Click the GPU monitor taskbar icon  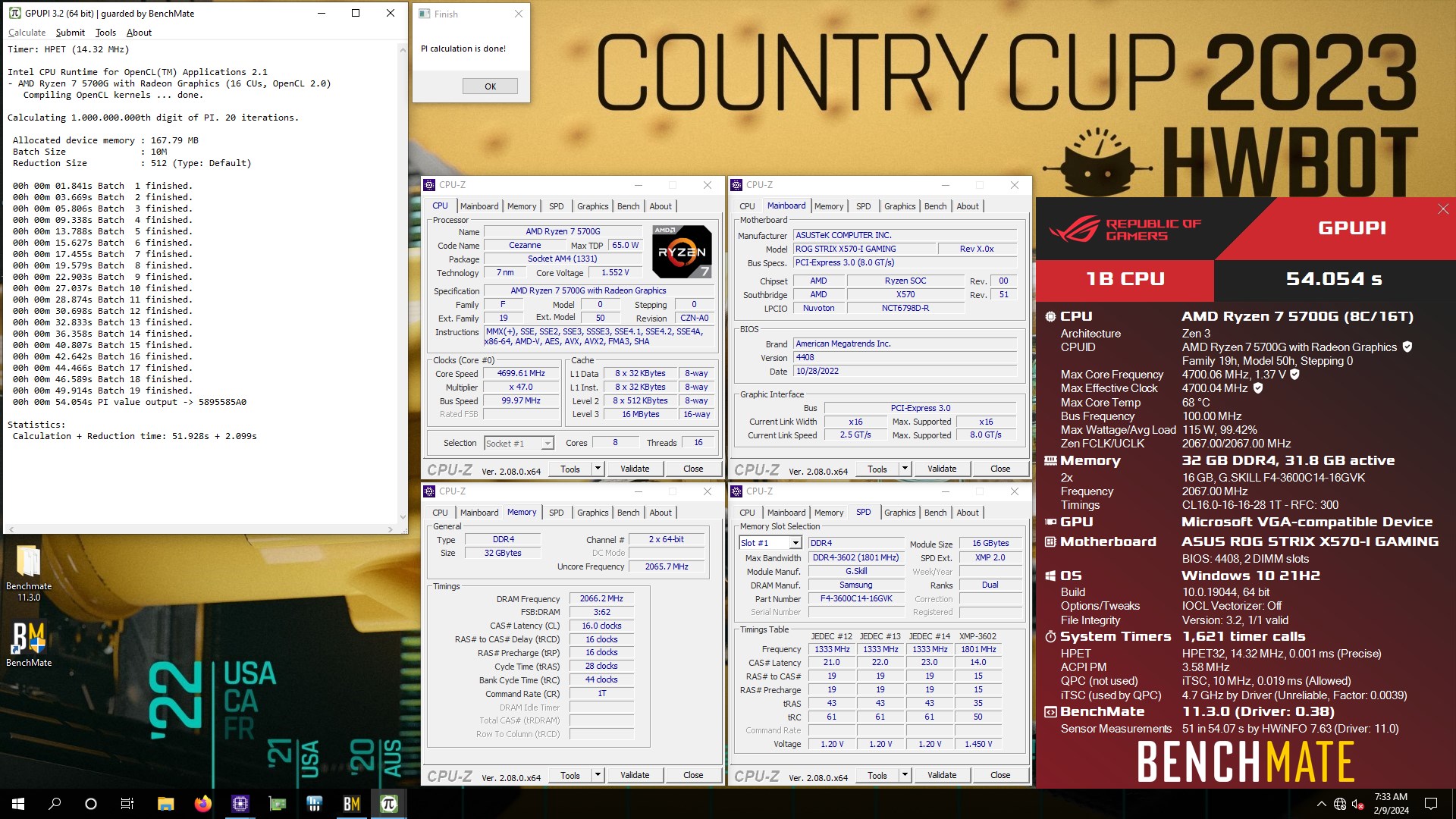pyautogui.click(x=277, y=804)
